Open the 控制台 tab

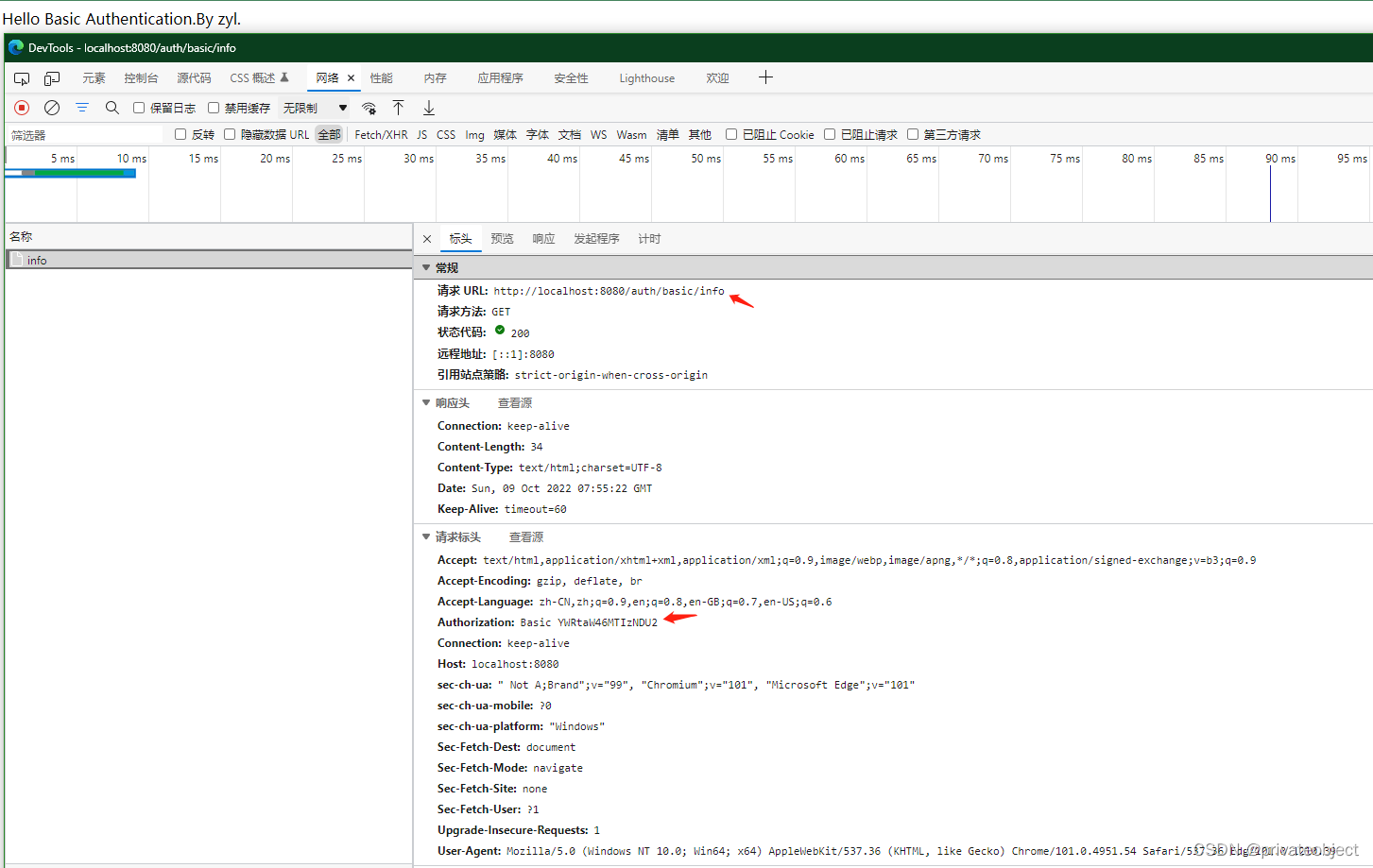pyautogui.click(x=141, y=78)
